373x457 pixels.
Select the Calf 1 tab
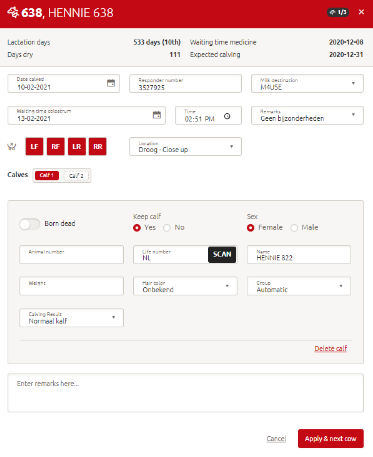pos(47,175)
